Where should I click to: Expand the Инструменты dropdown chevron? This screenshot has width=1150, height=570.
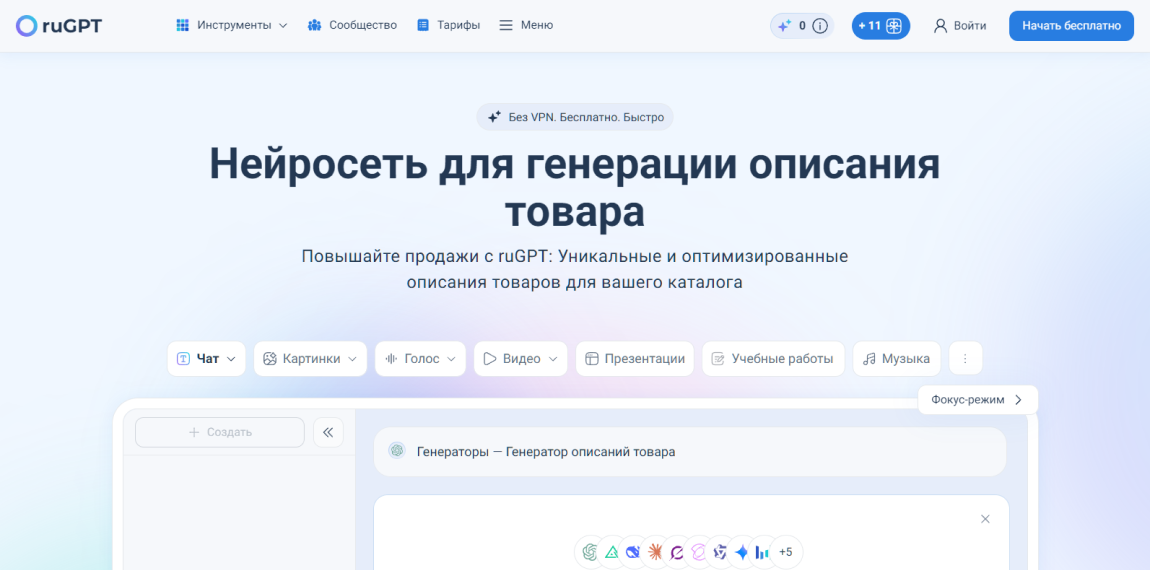pos(283,26)
